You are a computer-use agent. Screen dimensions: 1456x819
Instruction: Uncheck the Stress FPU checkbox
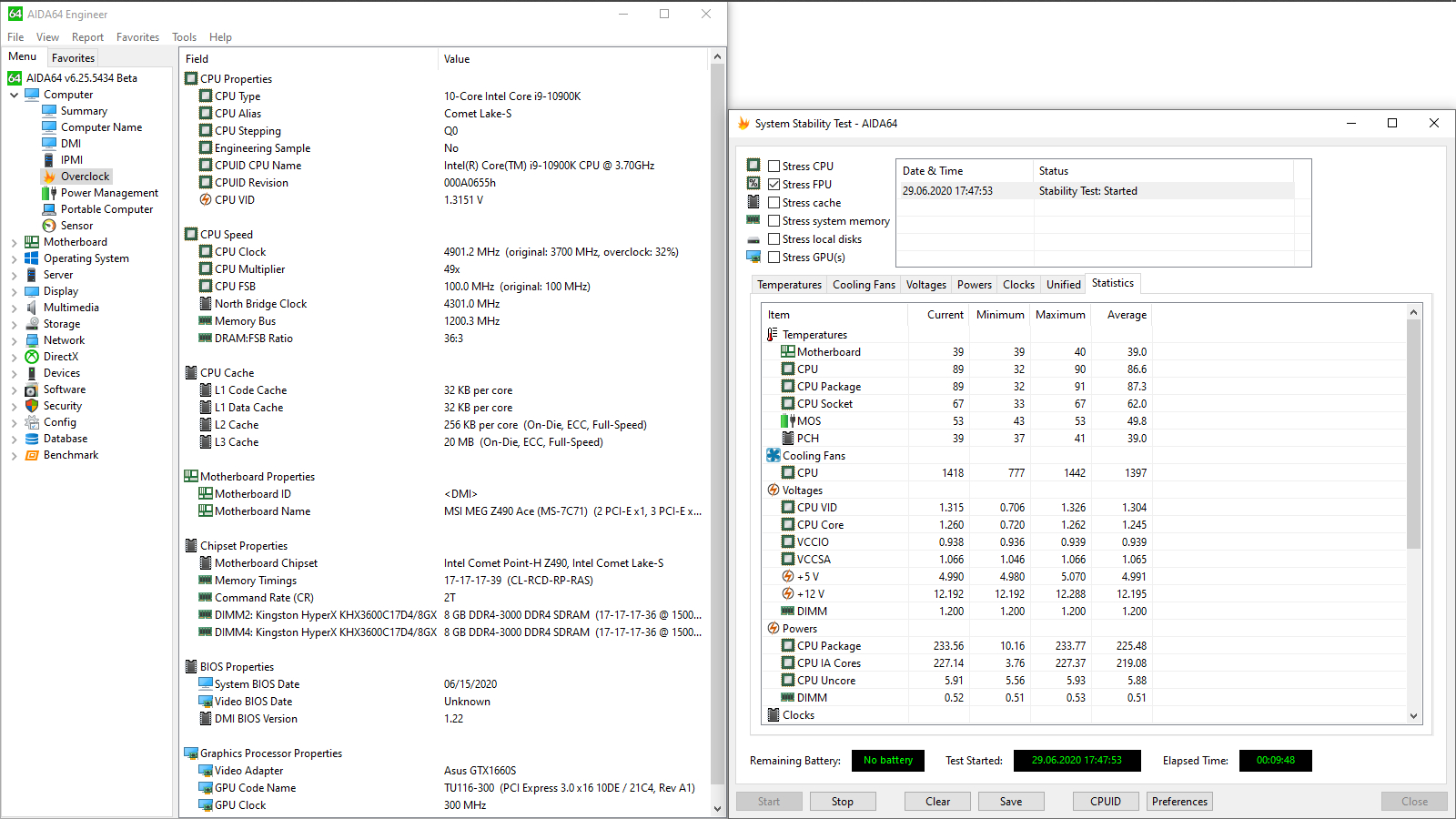(773, 185)
